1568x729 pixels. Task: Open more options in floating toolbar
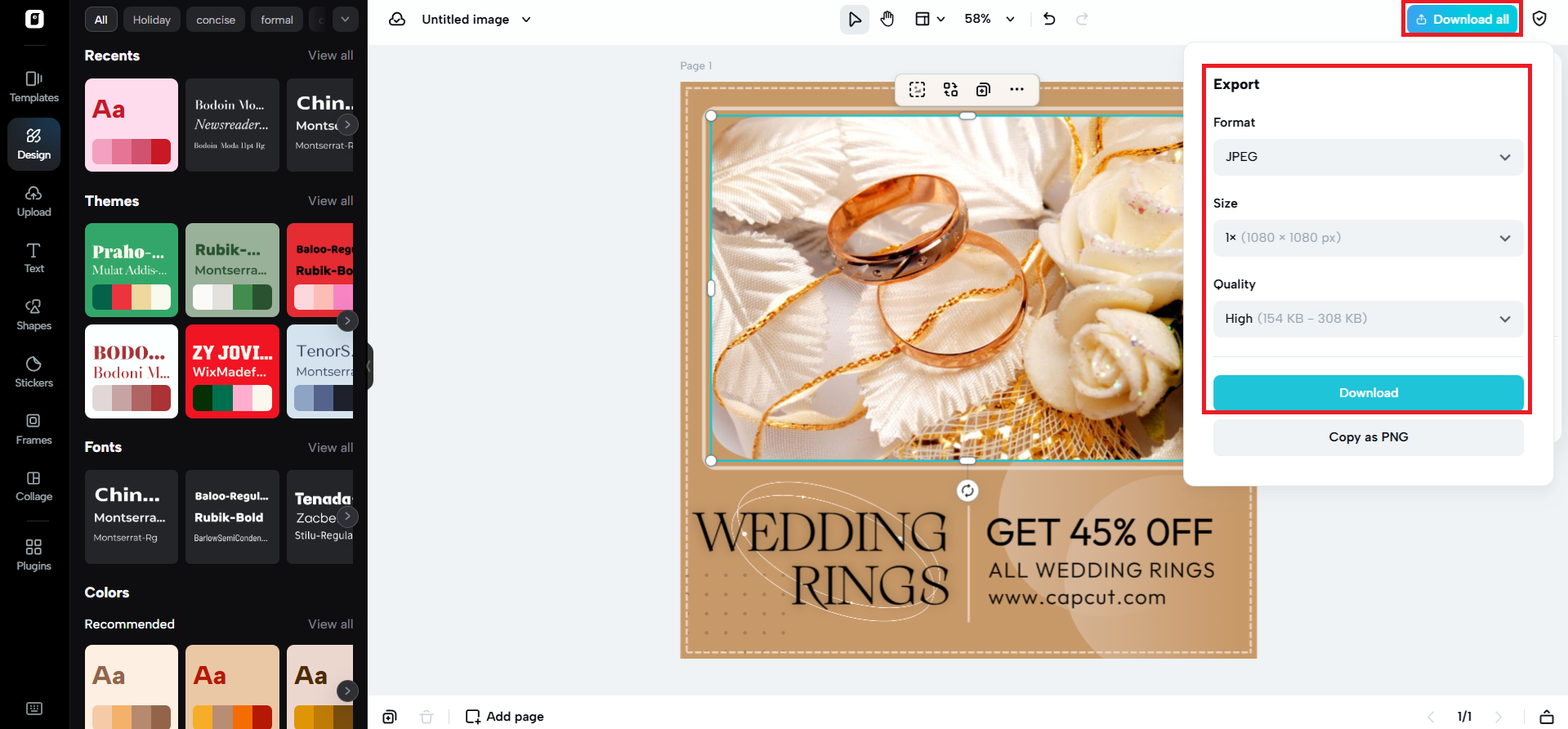pyautogui.click(x=1016, y=89)
